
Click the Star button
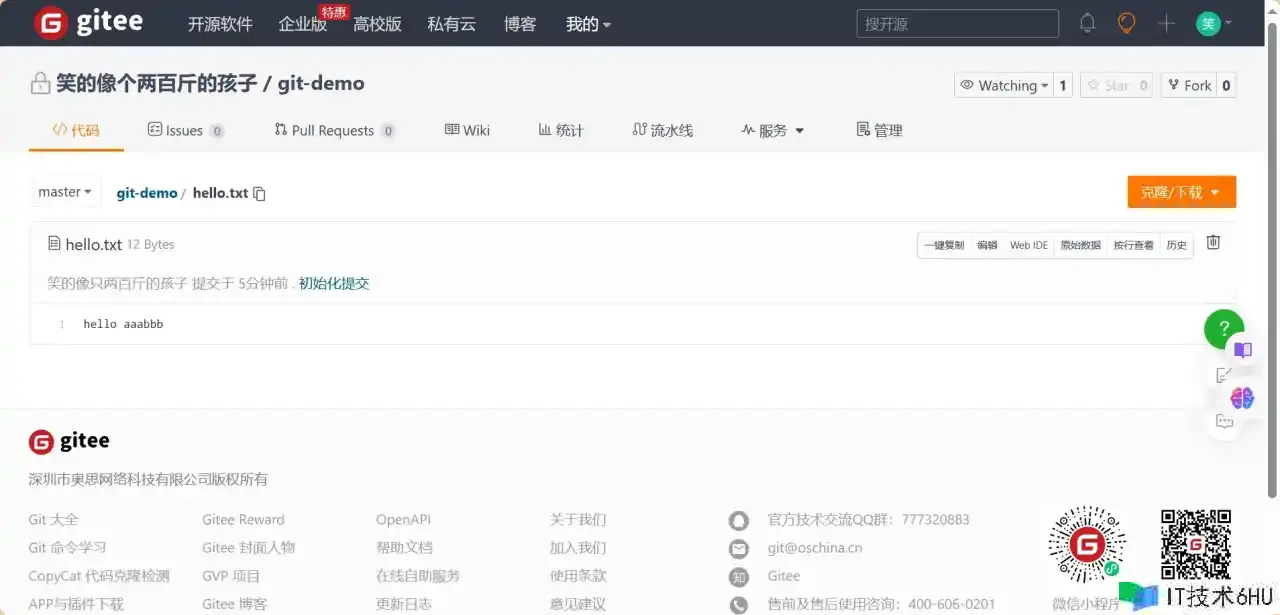(1106, 85)
